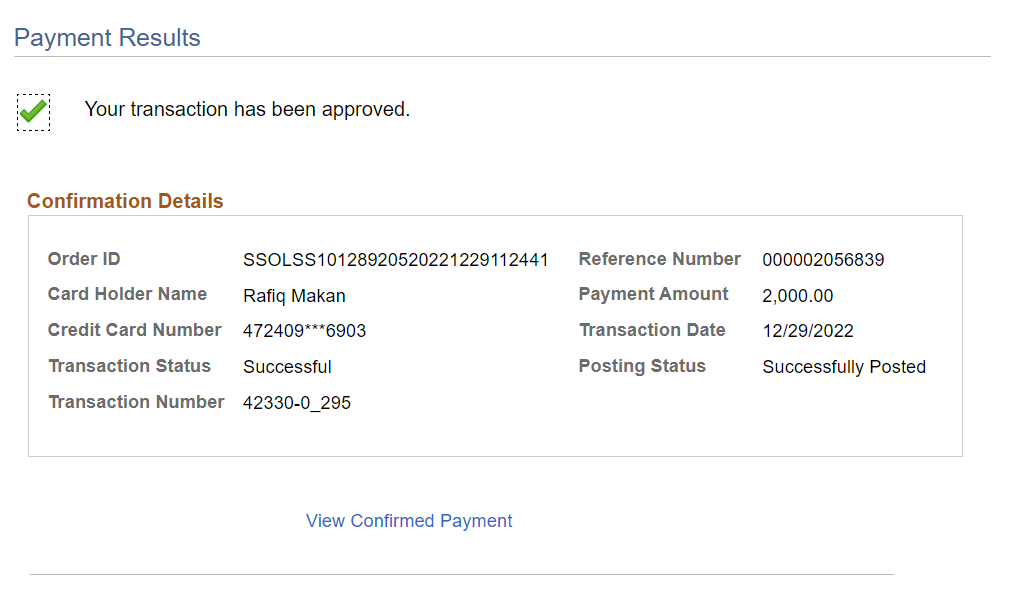Click the Card Holder Name label
Viewport: 1013px width, 598px height.
(127, 294)
